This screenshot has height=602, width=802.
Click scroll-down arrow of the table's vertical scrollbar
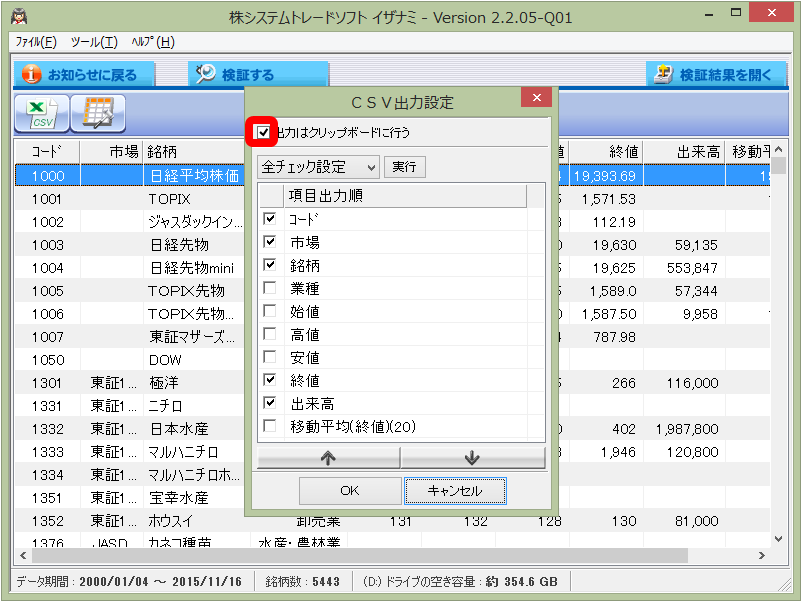tap(778, 539)
